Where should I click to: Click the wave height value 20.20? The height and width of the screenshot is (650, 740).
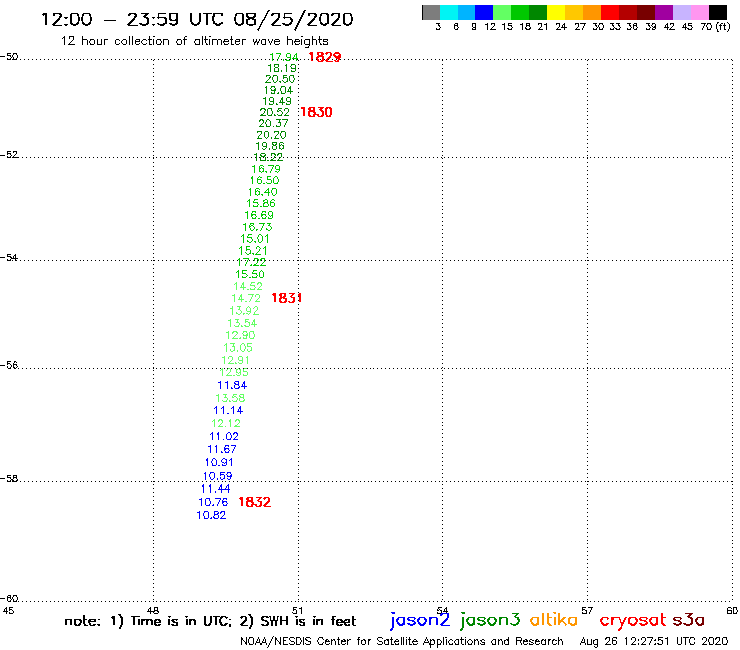(x=271, y=135)
